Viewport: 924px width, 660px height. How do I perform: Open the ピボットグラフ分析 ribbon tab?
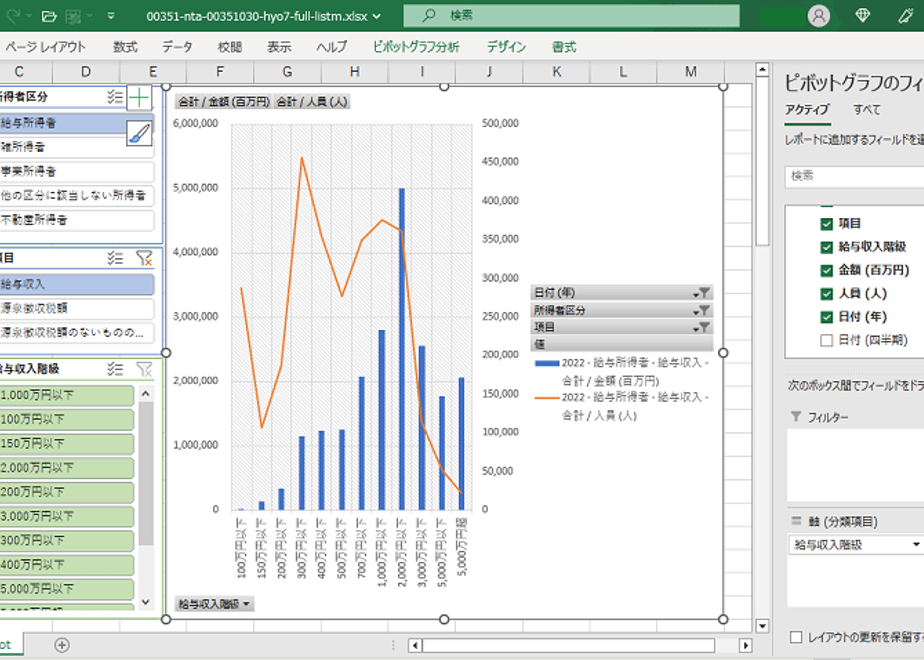(x=416, y=47)
